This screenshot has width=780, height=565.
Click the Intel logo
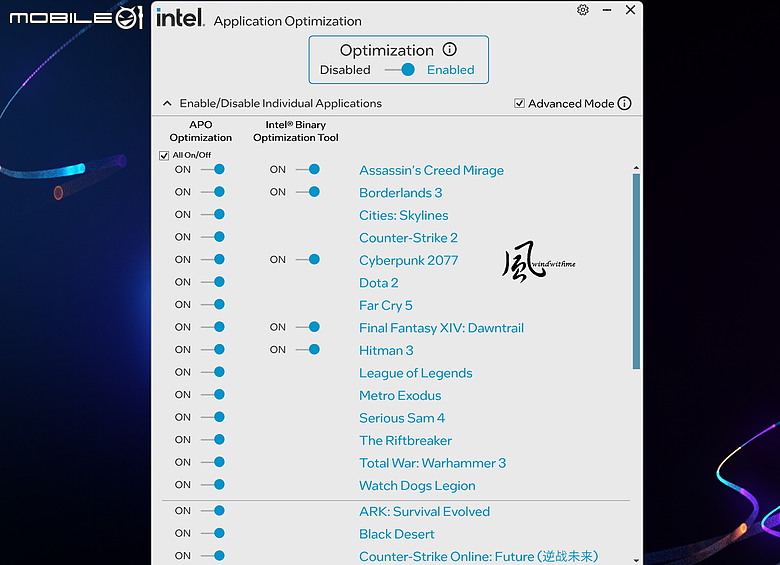point(180,18)
